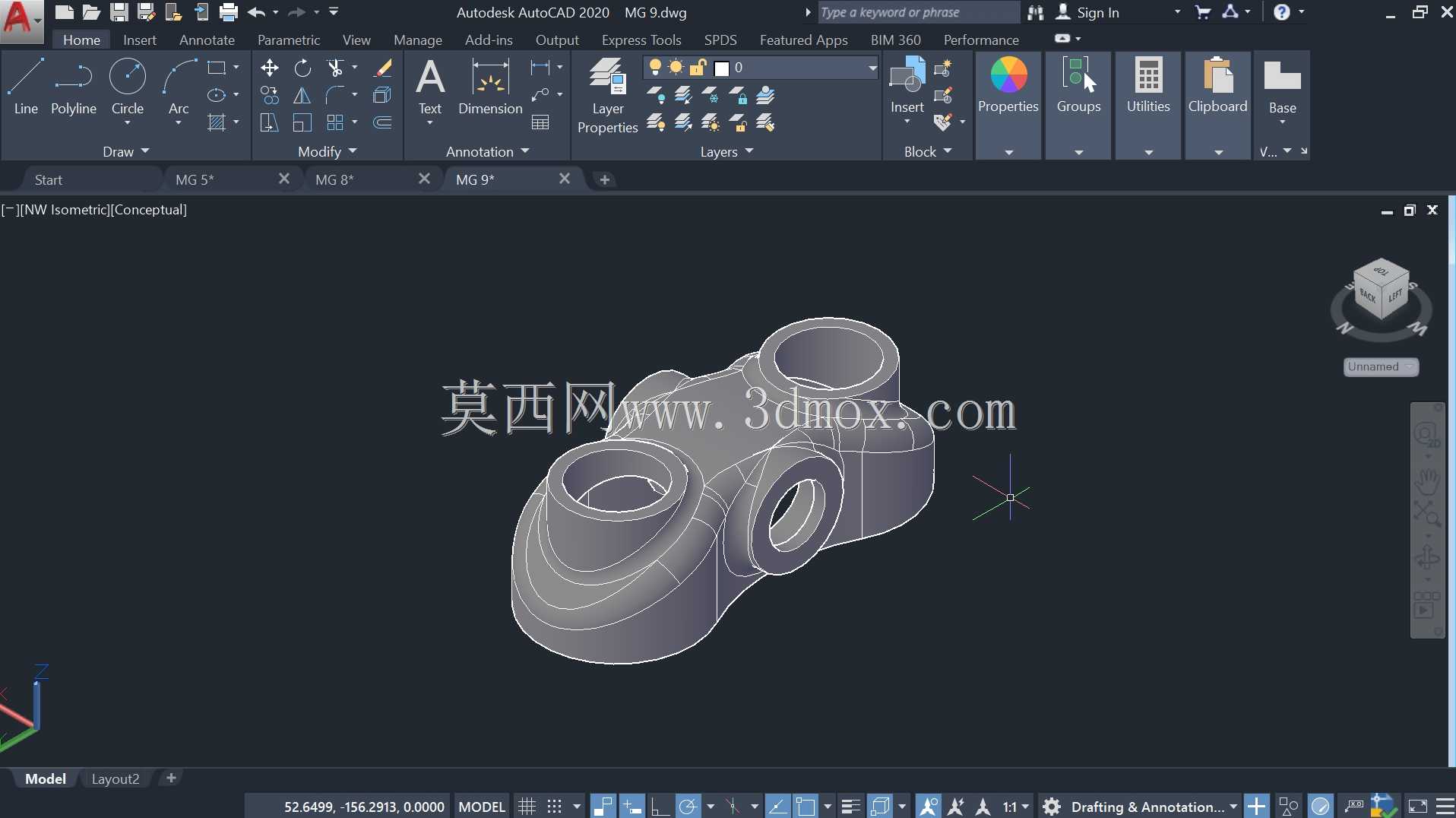Expand the Block panel

927,151
